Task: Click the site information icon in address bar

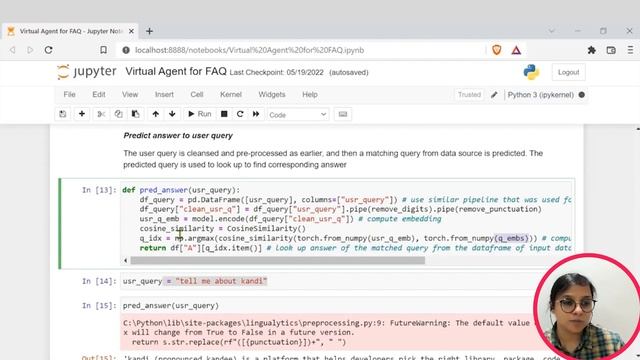Action: tap(126, 50)
